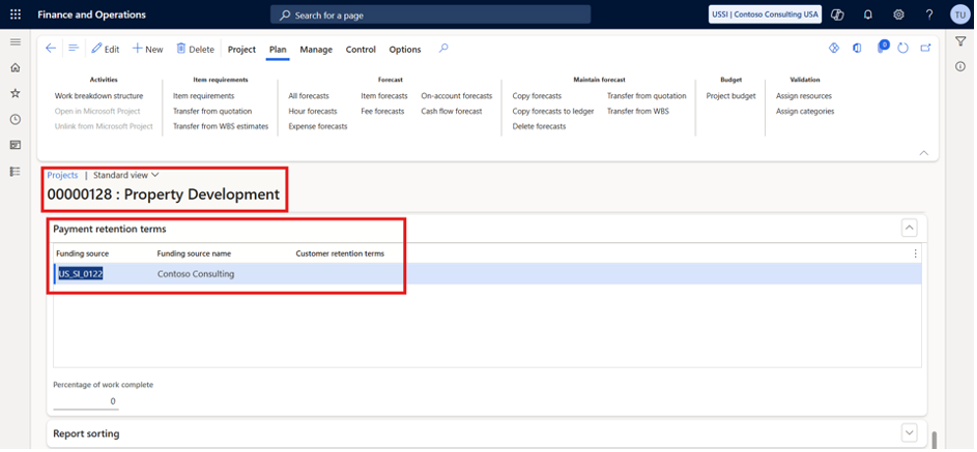Open the Manage tab
977x452 pixels.
click(x=316, y=49)
